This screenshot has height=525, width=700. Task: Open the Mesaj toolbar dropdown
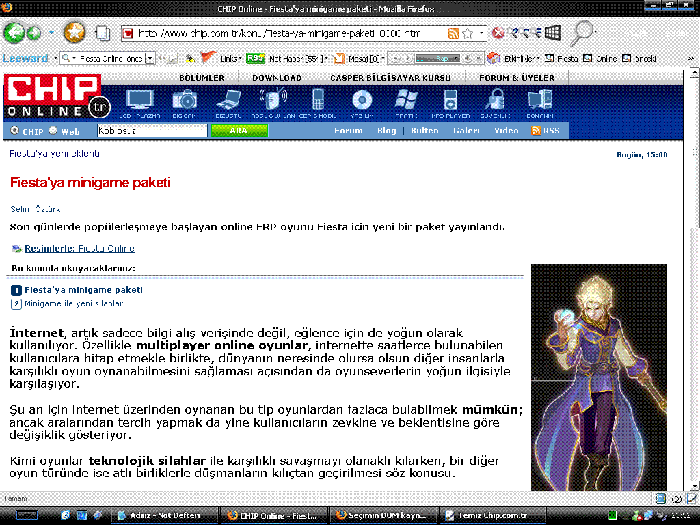tap(361, 58)
